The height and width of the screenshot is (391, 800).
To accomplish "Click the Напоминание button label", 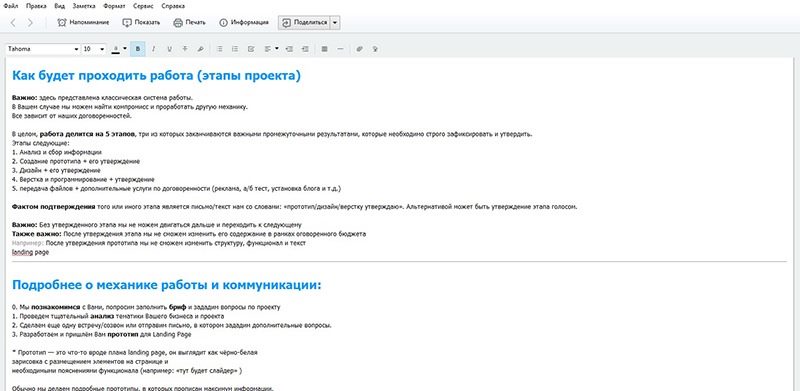I will (x=90, y=22).
